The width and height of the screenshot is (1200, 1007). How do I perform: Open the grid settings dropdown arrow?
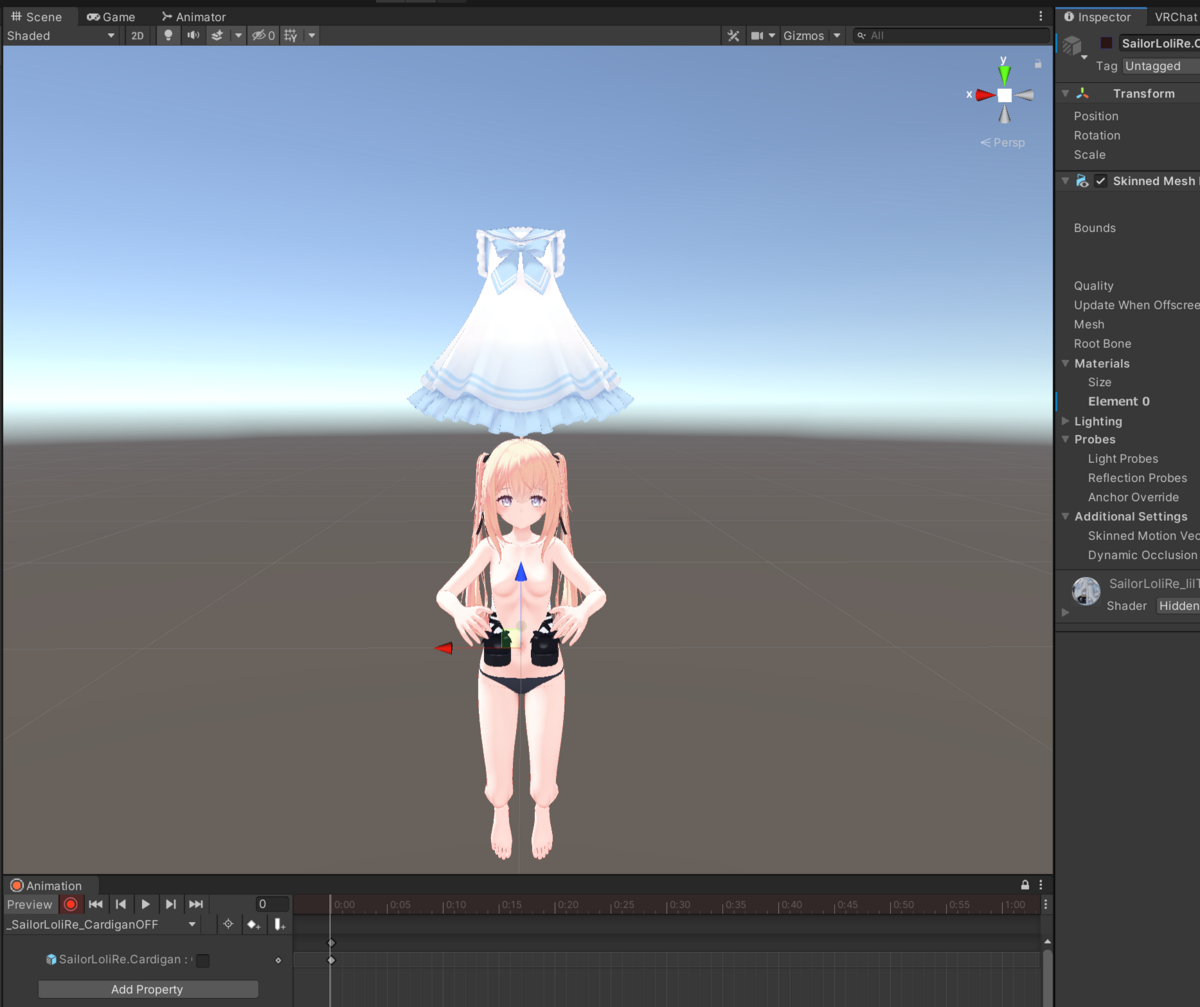pos(312,35)
